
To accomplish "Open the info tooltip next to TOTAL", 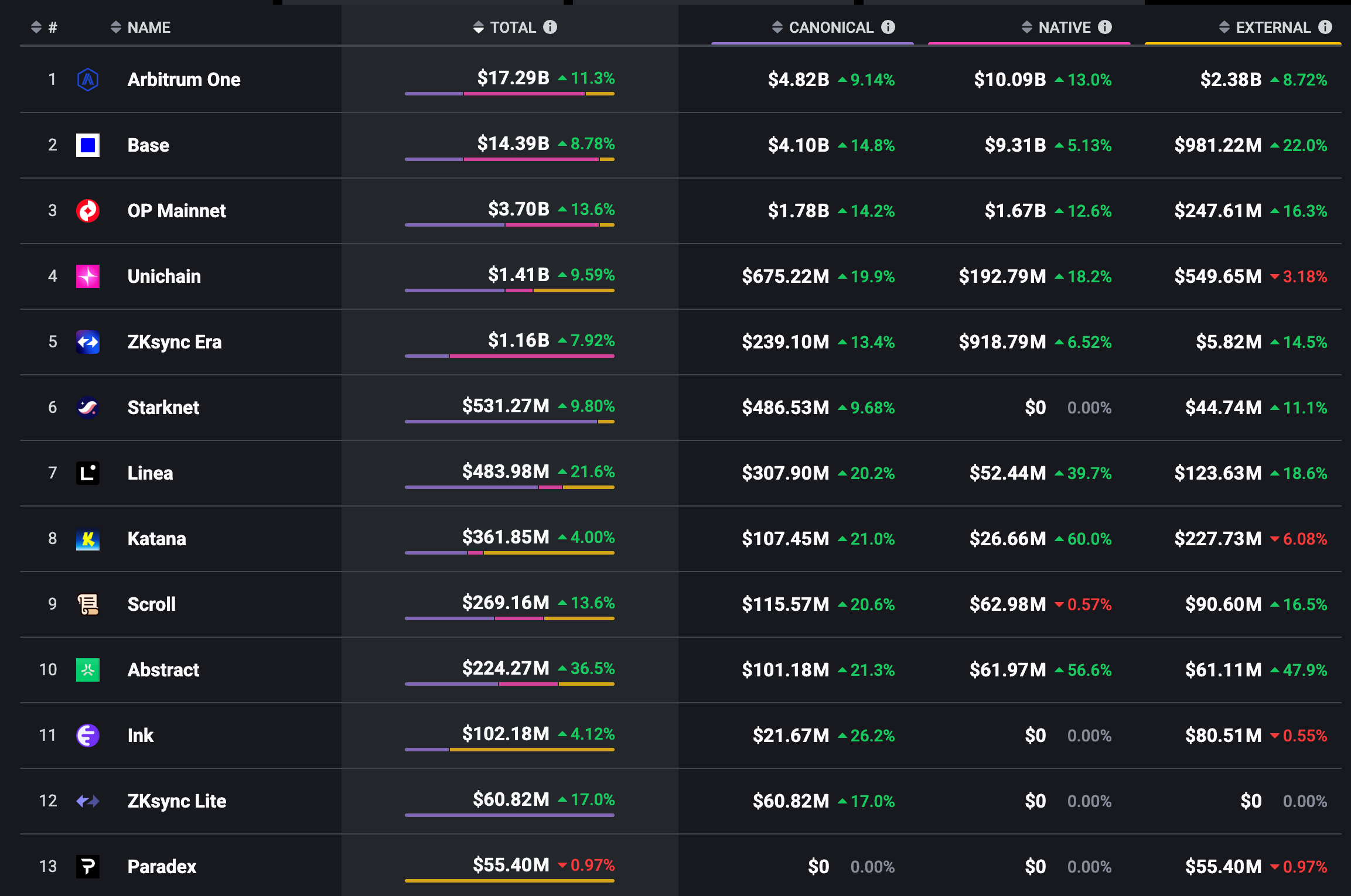I will pyautogui.click(x=550, y=27).
